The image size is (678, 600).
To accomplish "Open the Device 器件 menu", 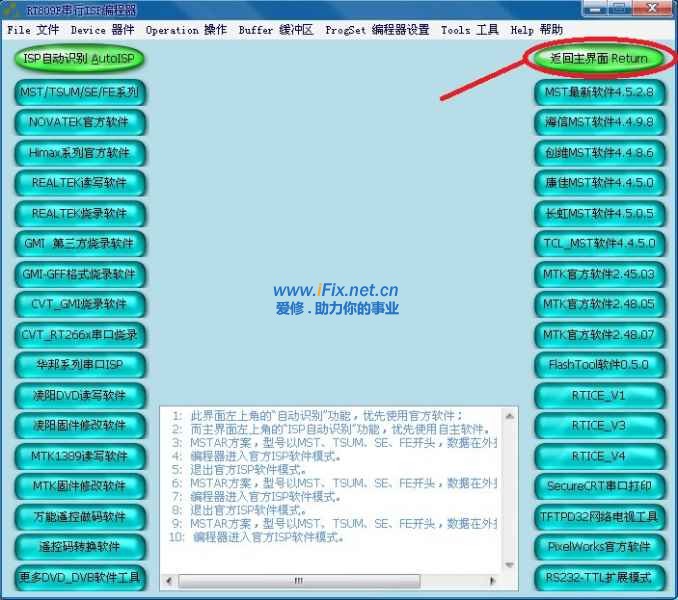I will coord(102,30).
